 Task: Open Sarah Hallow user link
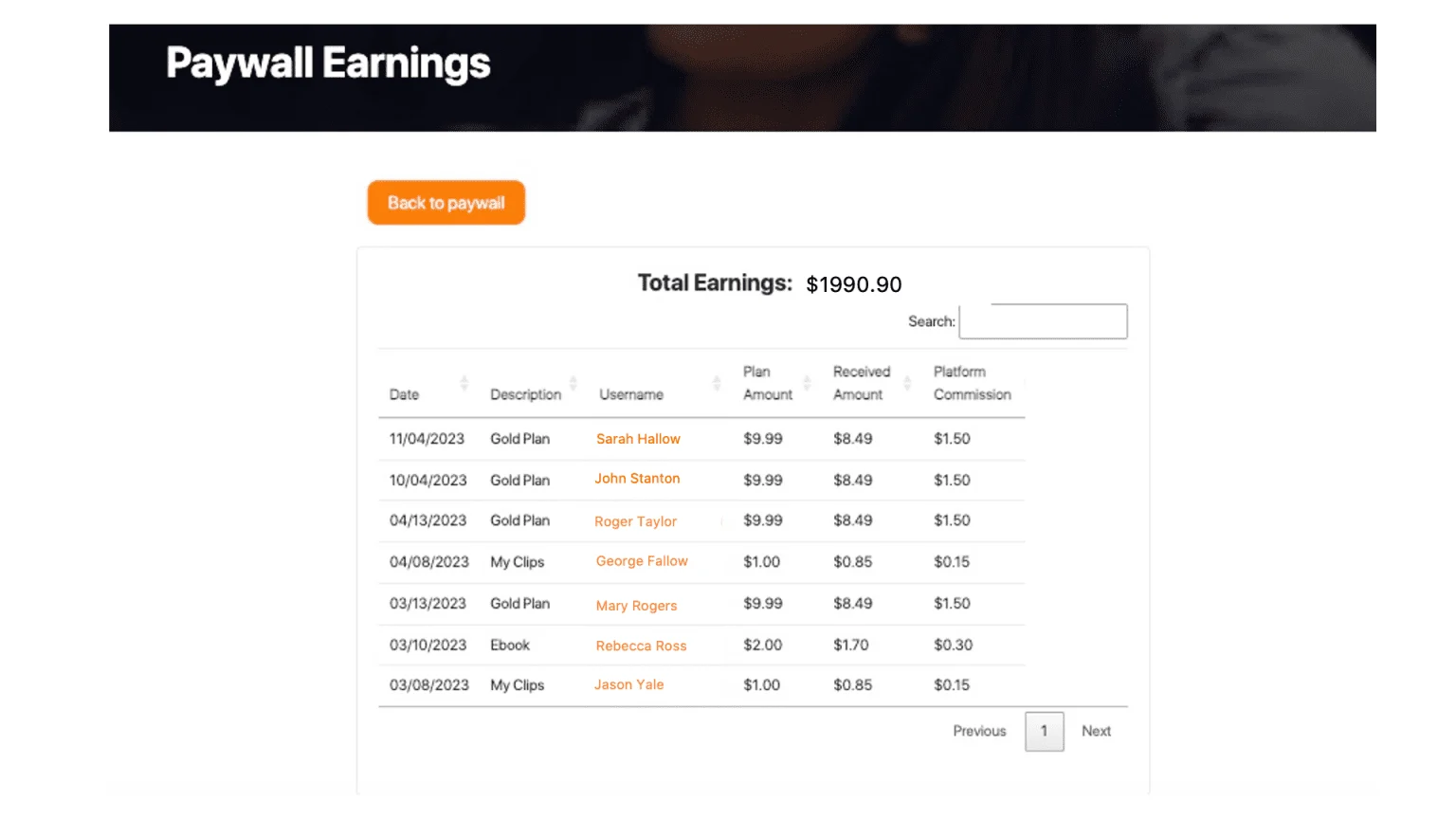638,439
